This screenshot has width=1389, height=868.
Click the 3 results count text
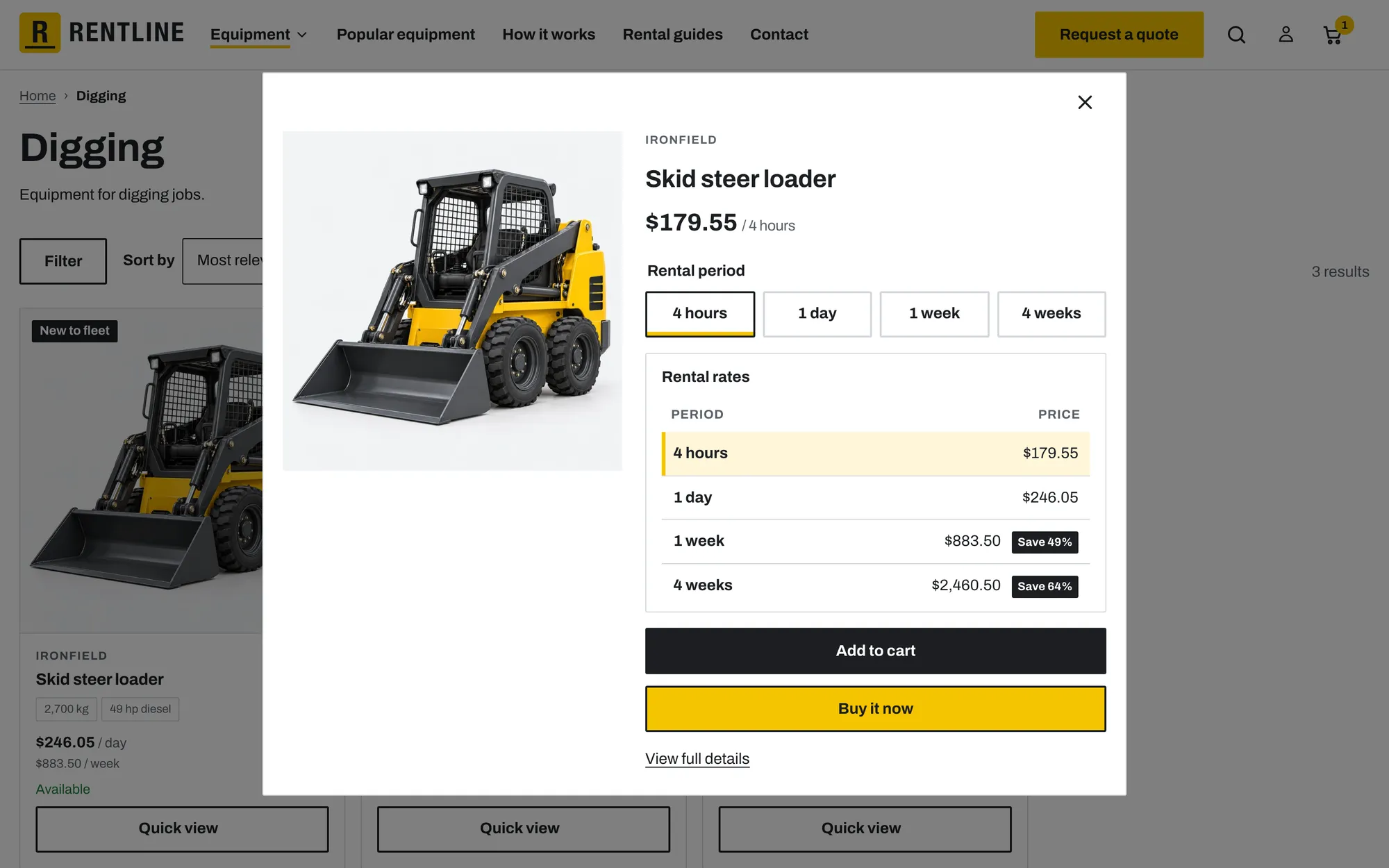click(1340, 272)
